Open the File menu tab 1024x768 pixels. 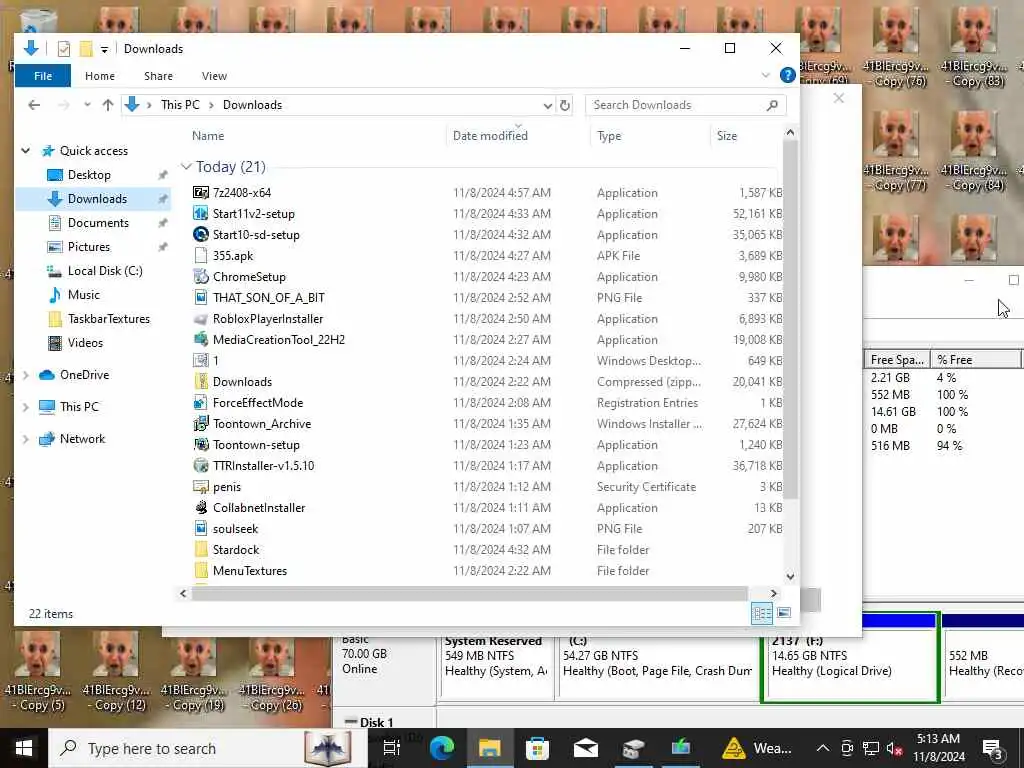[x=43, y=76]
